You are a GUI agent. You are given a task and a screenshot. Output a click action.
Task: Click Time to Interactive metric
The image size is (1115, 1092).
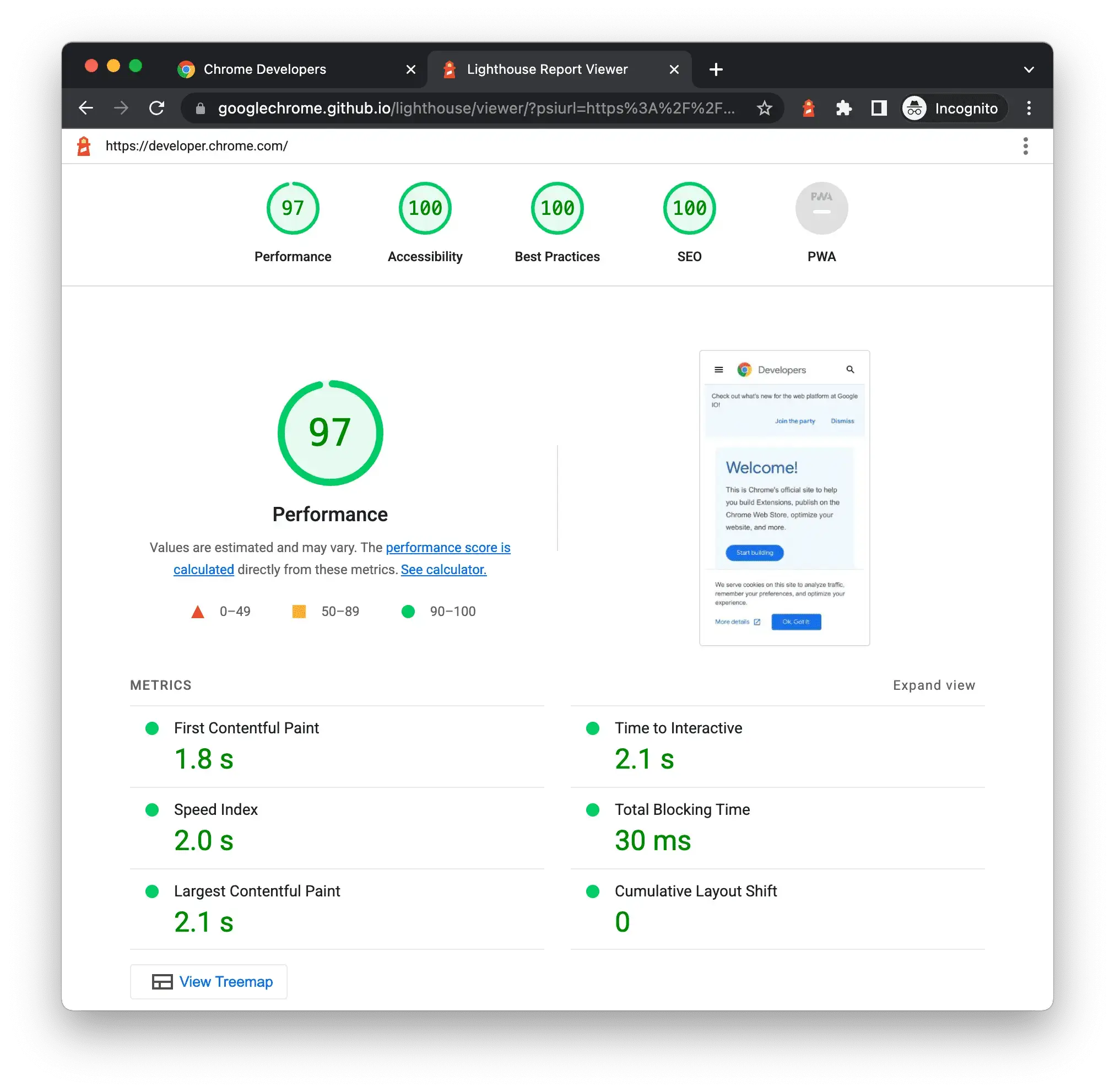pos(678,728)
